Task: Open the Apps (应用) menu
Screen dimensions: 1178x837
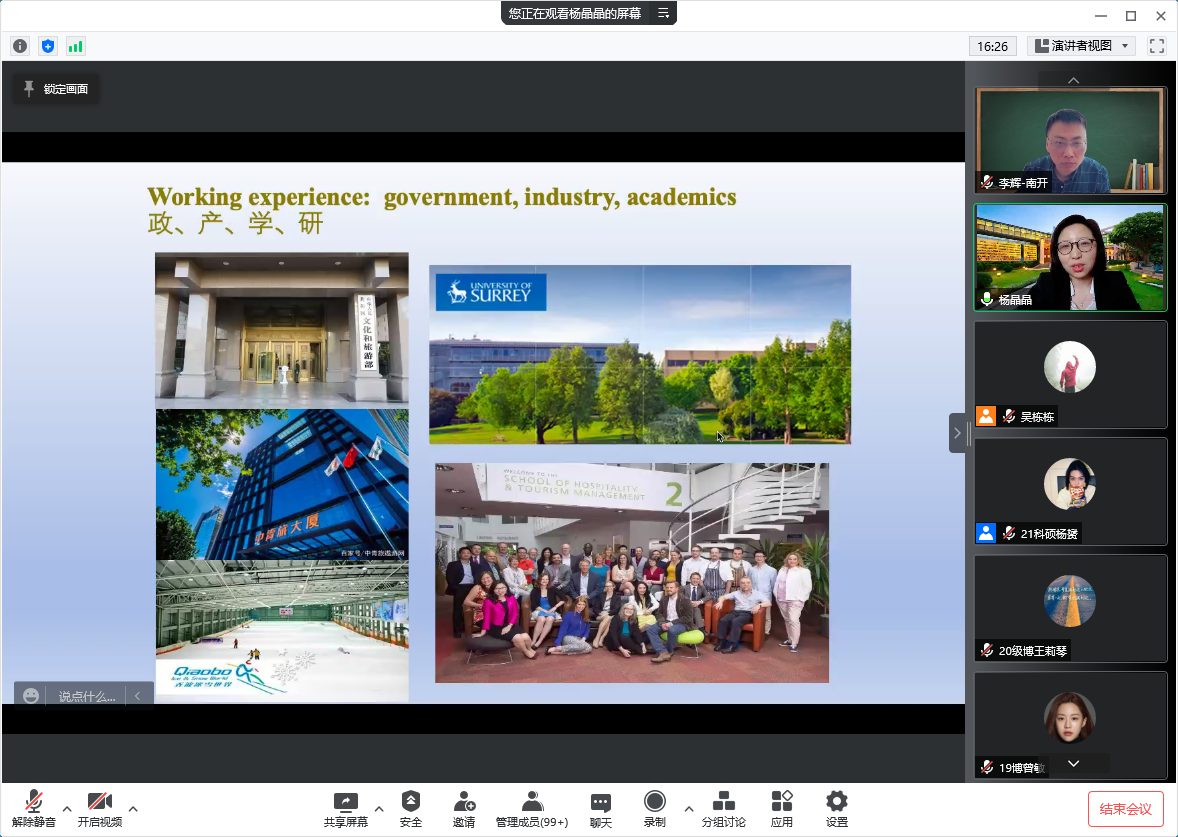Action: 782,808
